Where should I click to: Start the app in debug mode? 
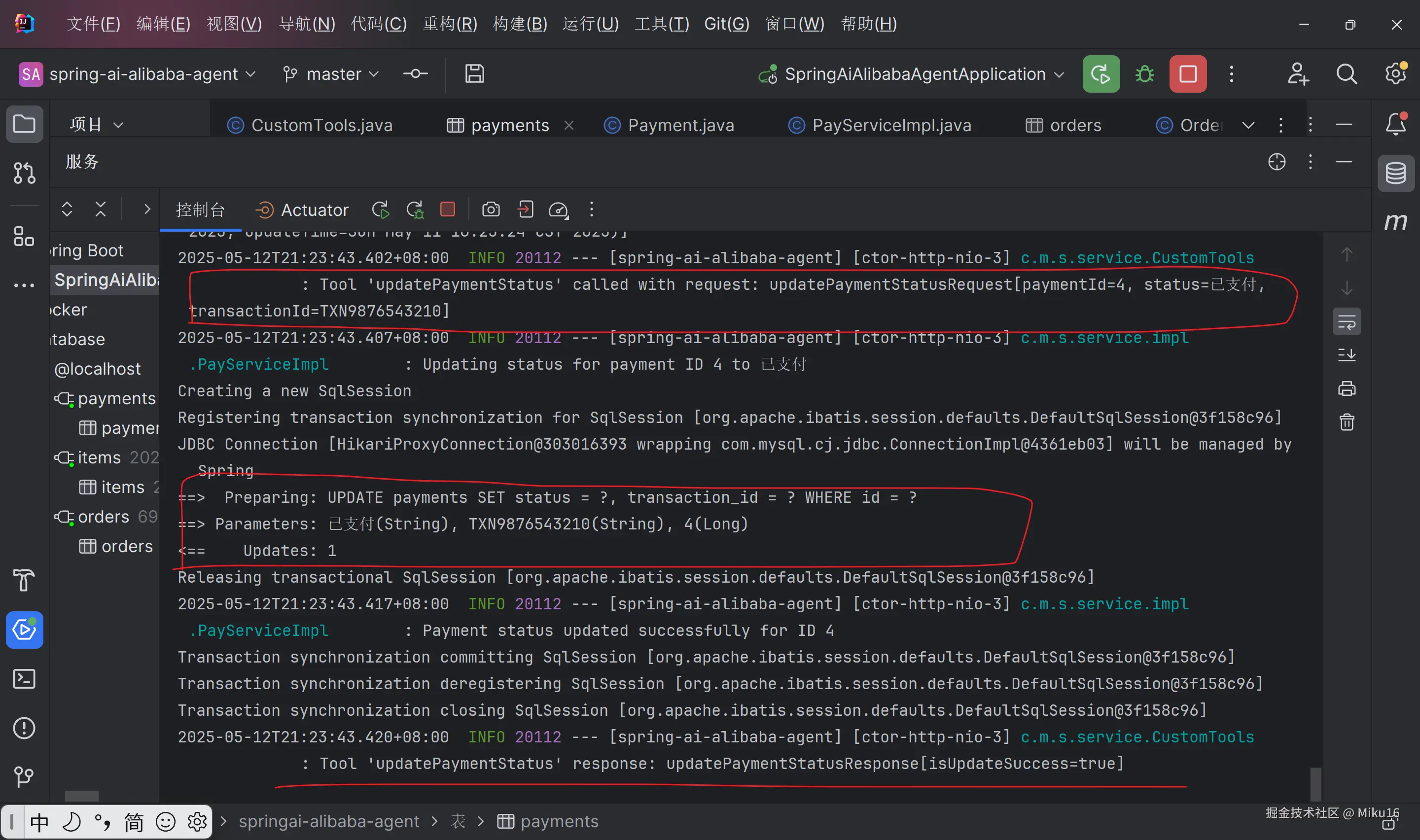click(1144, 73)
